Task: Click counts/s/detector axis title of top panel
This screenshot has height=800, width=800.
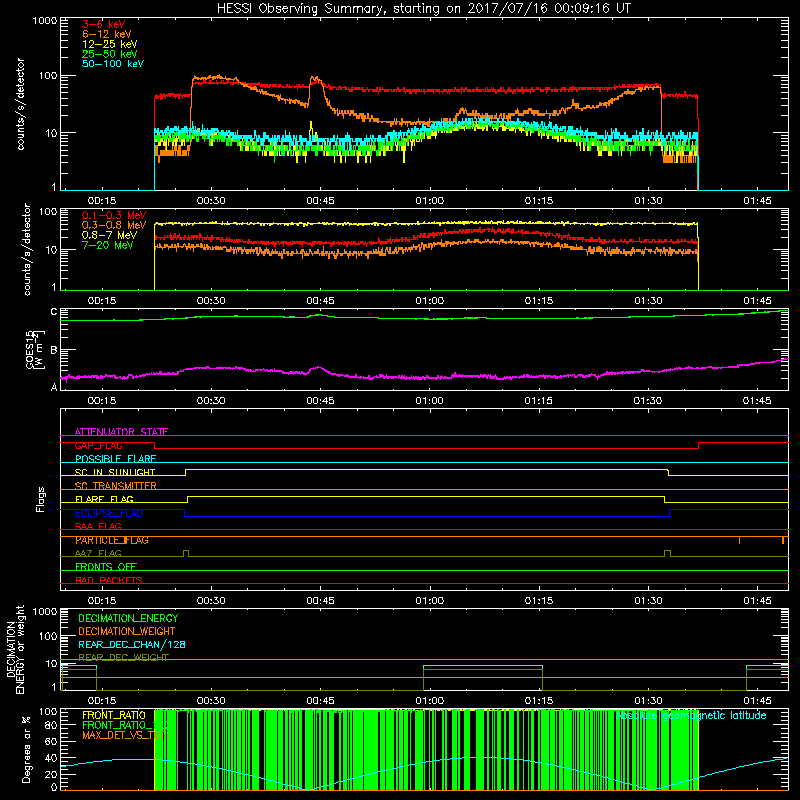Action: point(20,104)
